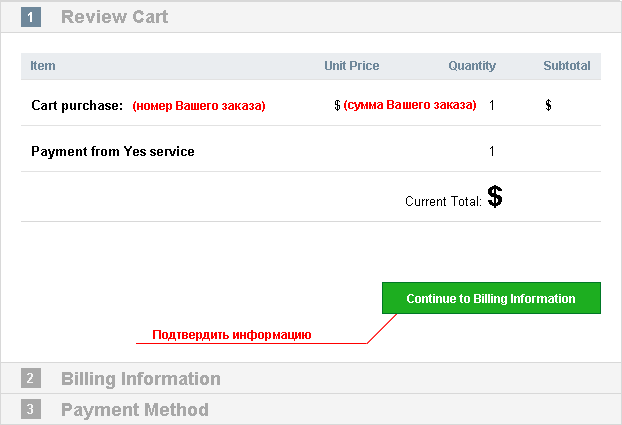The height and width of the screenshot is (425, 622).
Task: Continue to Billing Information button
Action: [491, 298]
